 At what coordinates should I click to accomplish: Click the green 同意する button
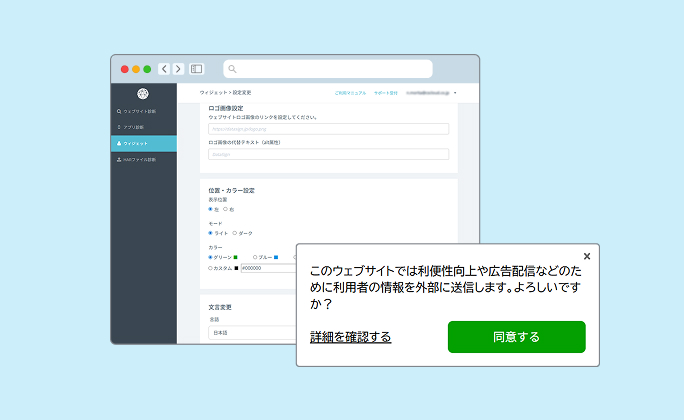pyautogui.click(x=516, y=337)
